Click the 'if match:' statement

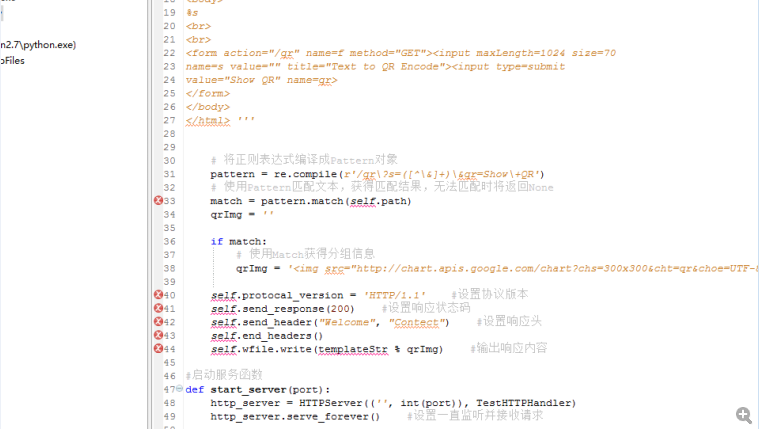[239, 241]
